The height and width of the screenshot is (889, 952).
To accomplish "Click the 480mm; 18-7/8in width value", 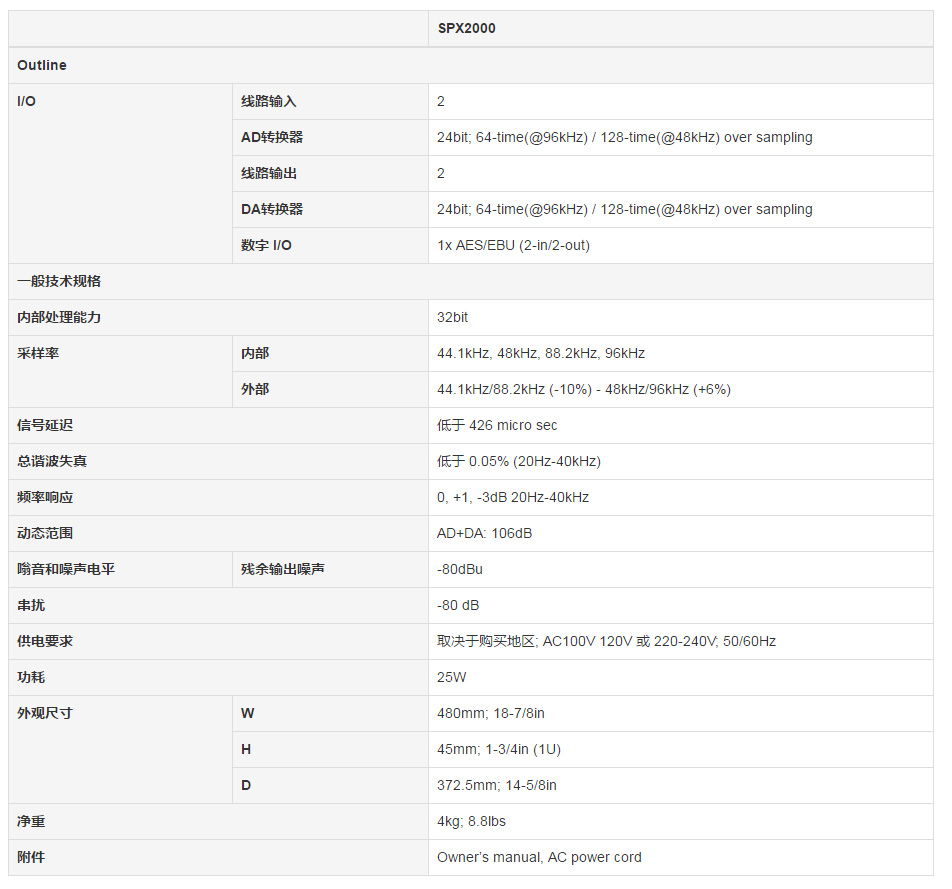I will (x=490, y=713).
